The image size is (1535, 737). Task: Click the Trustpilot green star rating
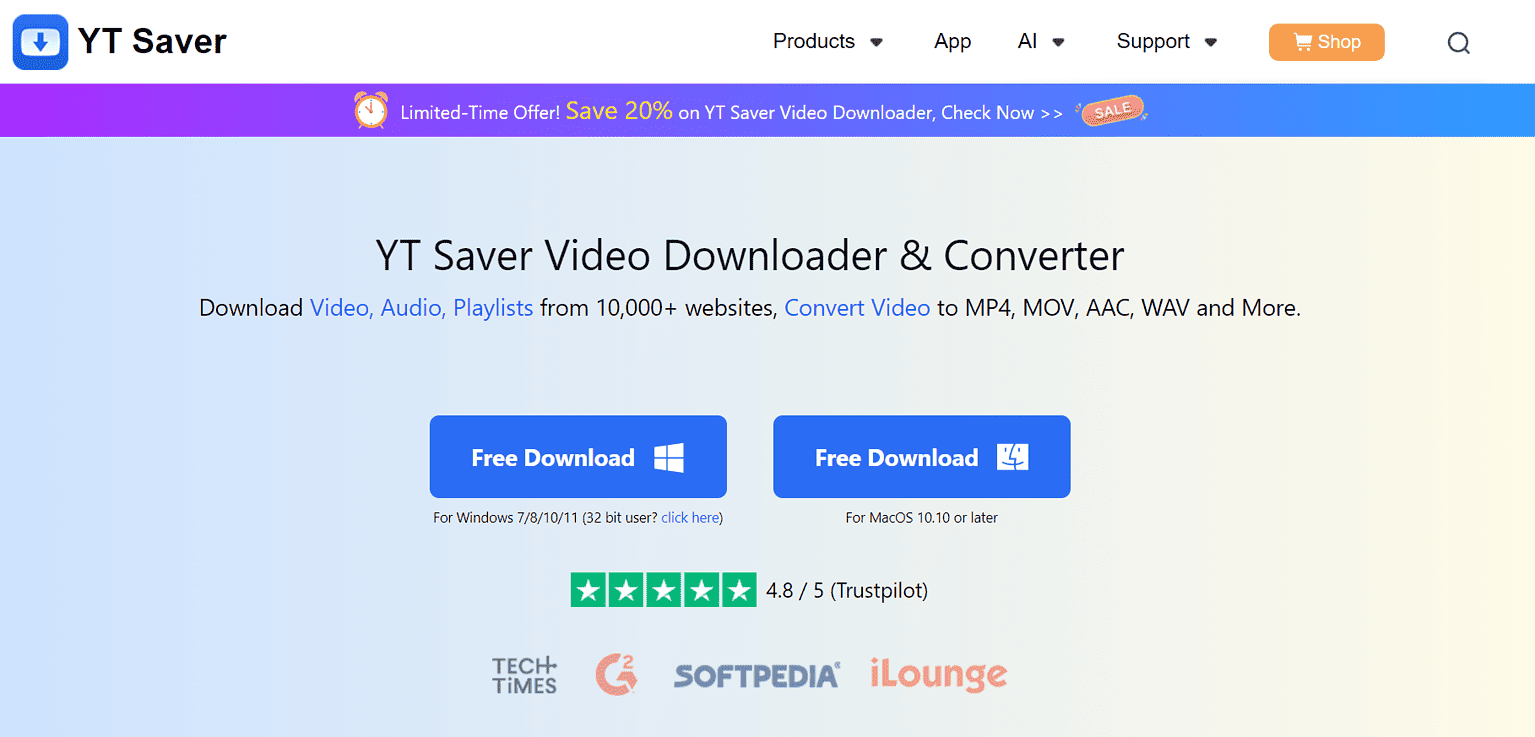(x=663, y=590)
